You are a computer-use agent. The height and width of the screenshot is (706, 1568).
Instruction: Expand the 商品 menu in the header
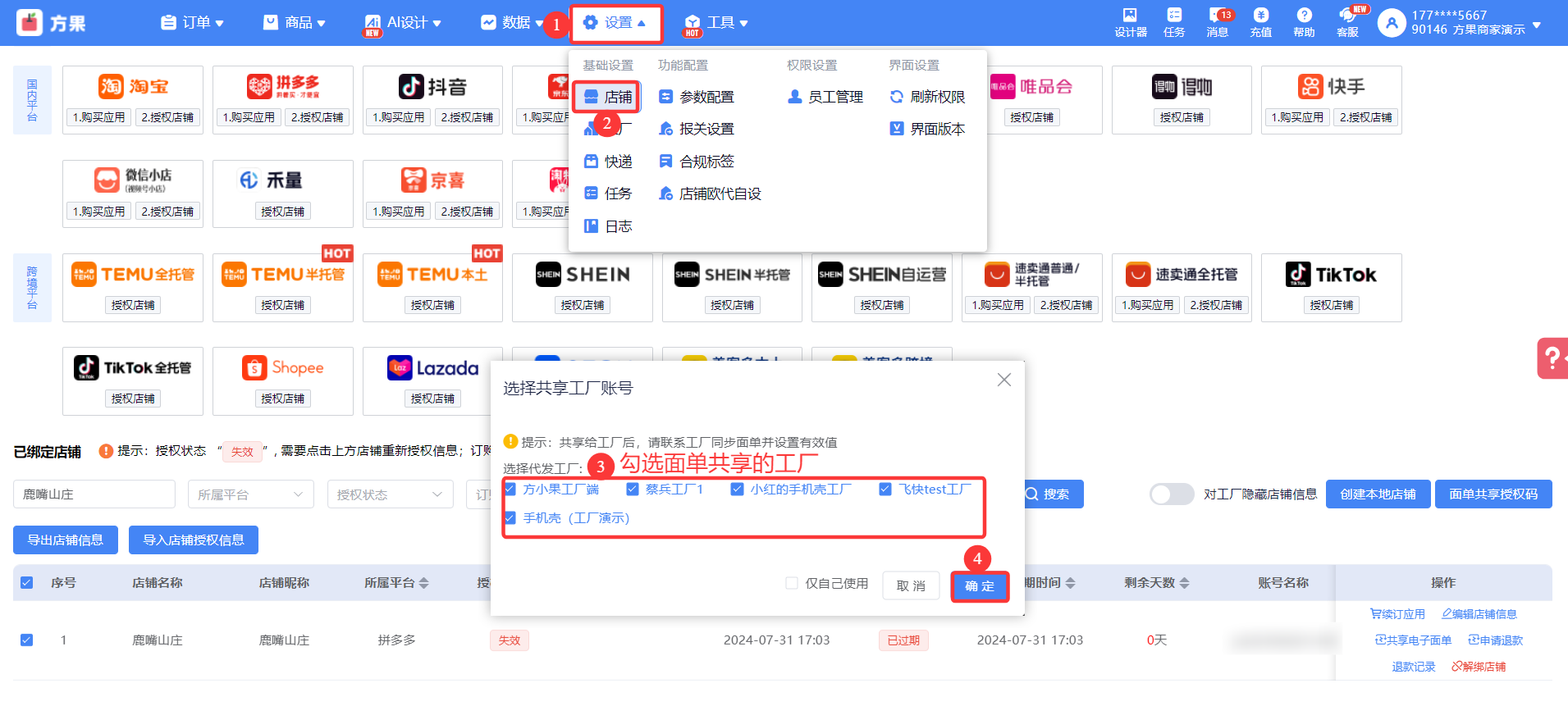[295, 23]
